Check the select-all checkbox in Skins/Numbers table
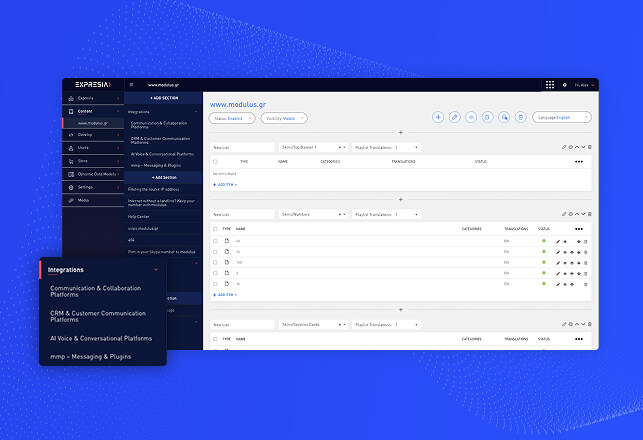Viewport: 643px width, 440px height. pyautogui.click(x=215, y=228)
